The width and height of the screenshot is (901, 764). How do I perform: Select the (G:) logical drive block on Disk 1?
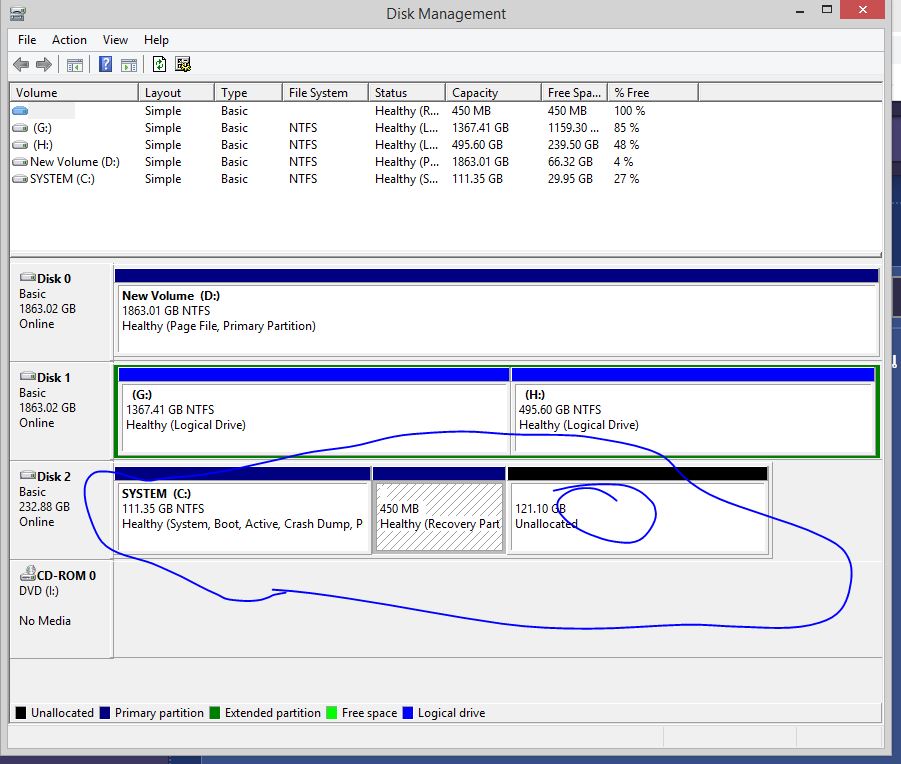click(314, 411)
